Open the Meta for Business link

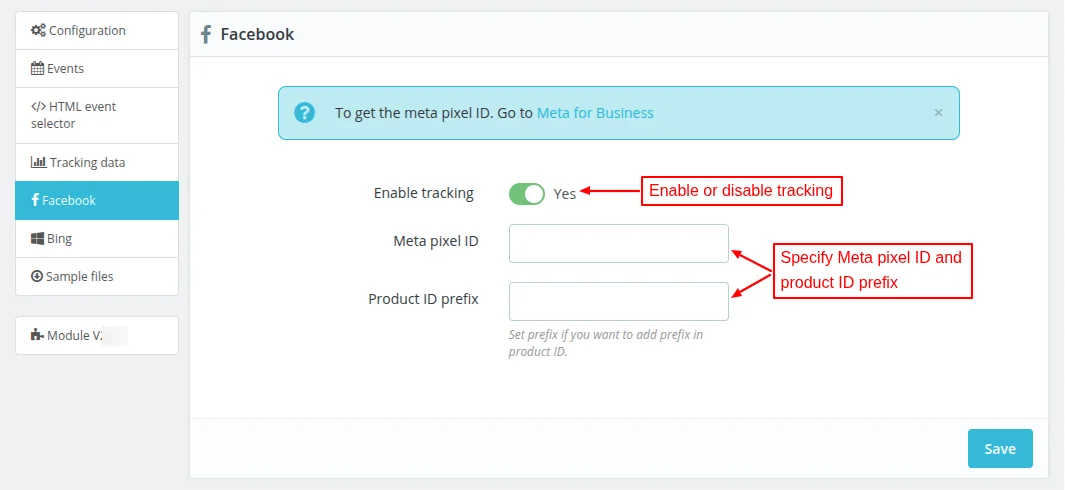point(595,113)
